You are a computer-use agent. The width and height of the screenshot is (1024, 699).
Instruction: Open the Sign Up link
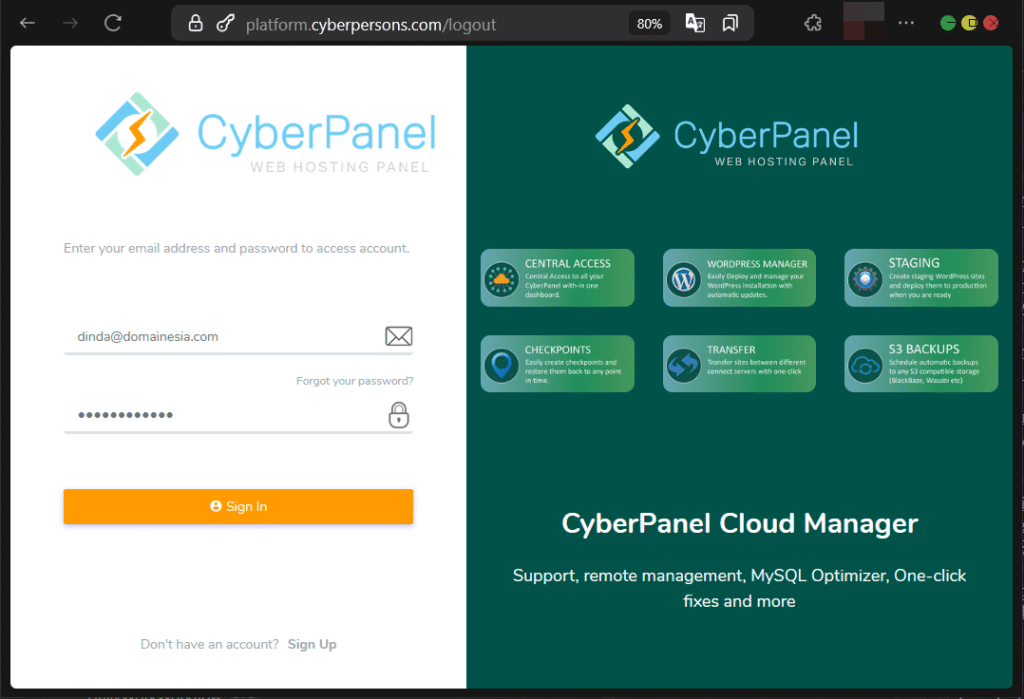pyautogui.click(x=312, y=645)
